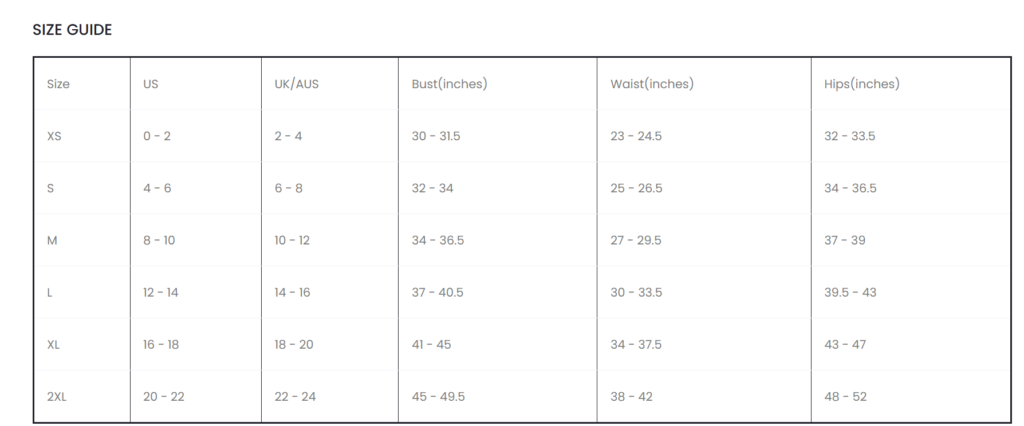Click the US size 0 - 2 cell

point(157,136)
